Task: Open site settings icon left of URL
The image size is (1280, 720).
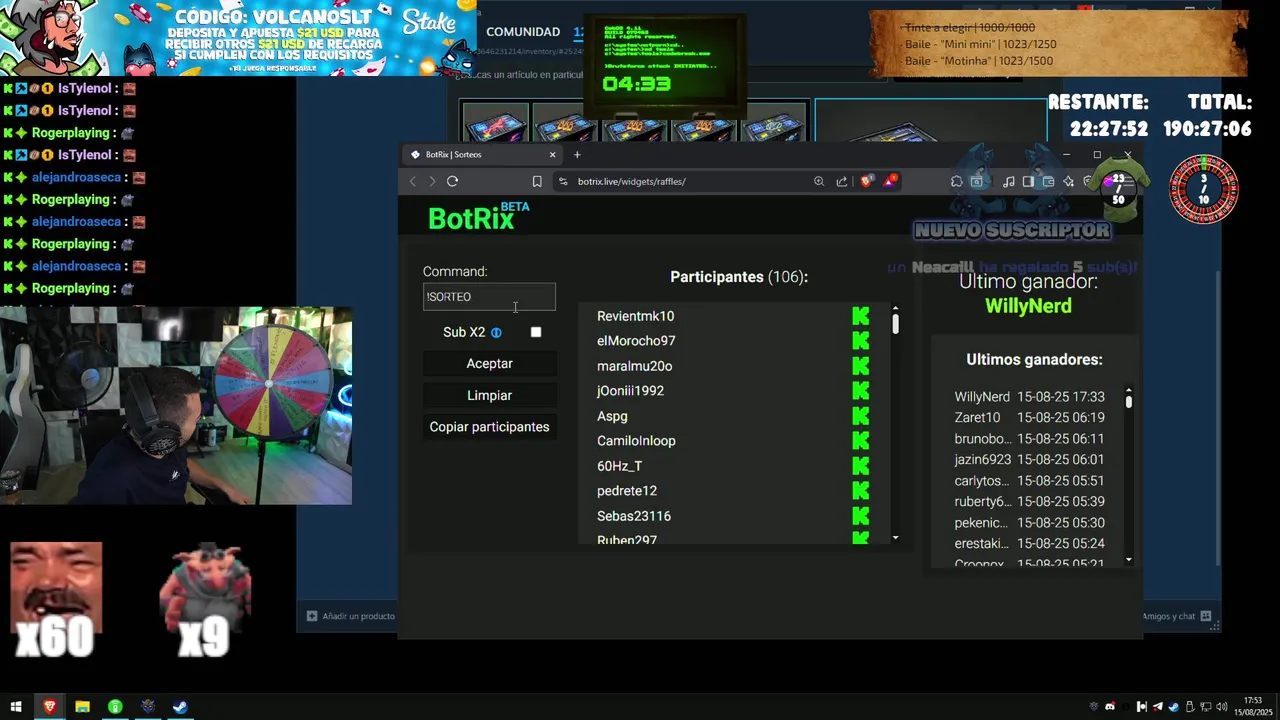Action: pyautogui.click(x=563, y=181)
